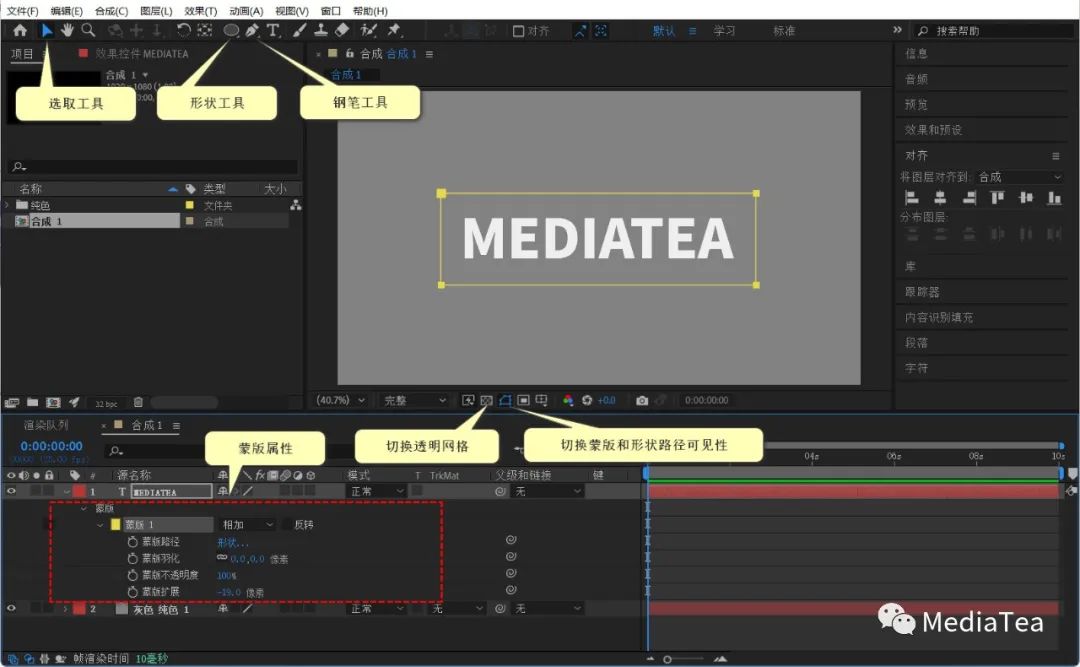
Task: Open the zoom level (40.7%) dropdown
Action: click(340, 400)
